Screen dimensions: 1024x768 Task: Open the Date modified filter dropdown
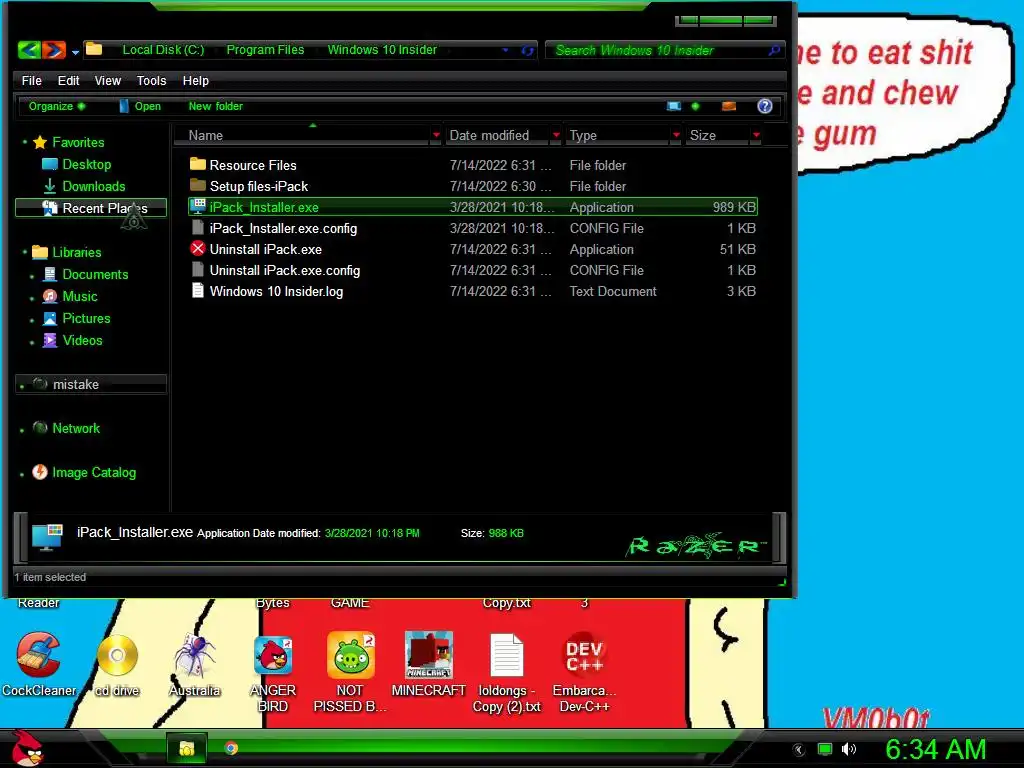click(556, 135)
